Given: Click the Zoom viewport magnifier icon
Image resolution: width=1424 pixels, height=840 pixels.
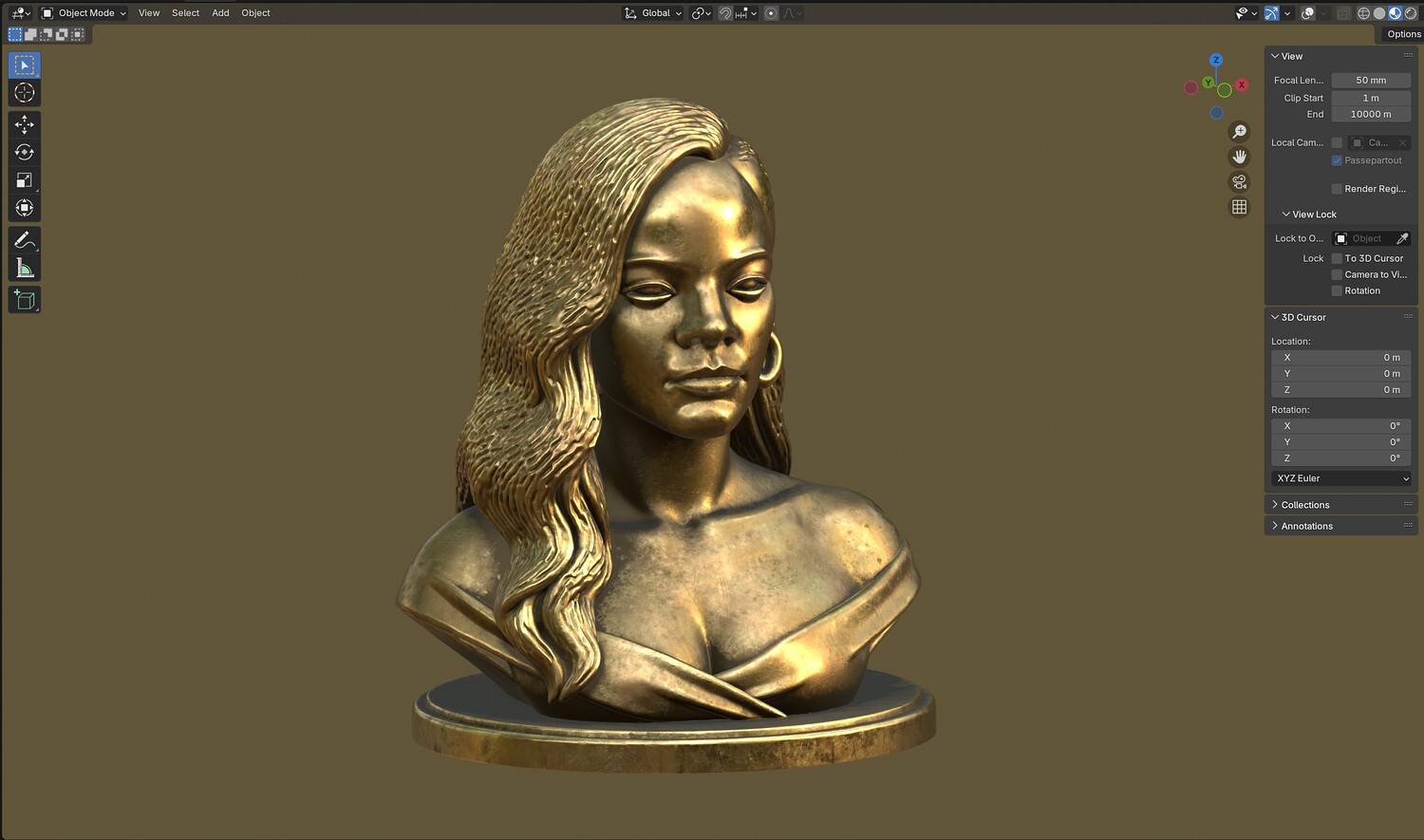Looking at the screenshot, I should pos(1239,132).
